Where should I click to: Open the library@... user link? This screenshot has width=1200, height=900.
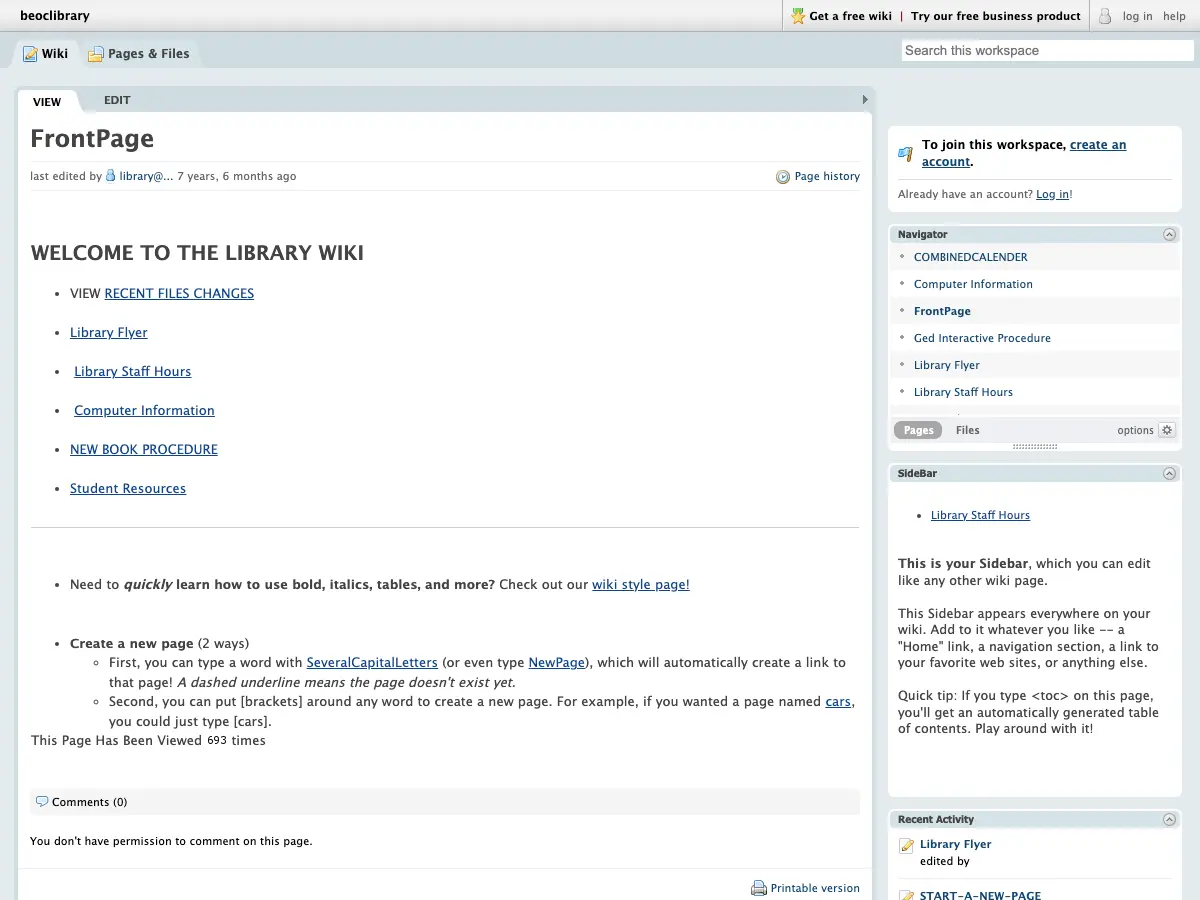pyautogui.click(x=146, y=176)
